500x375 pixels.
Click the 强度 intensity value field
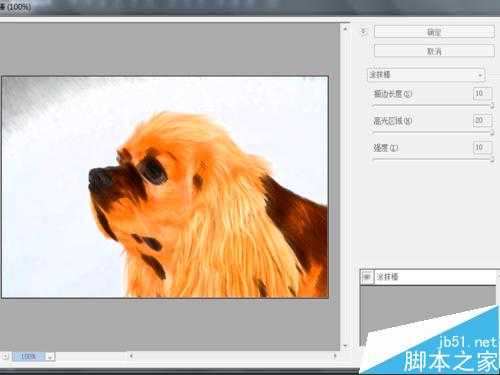coord(482,147)
